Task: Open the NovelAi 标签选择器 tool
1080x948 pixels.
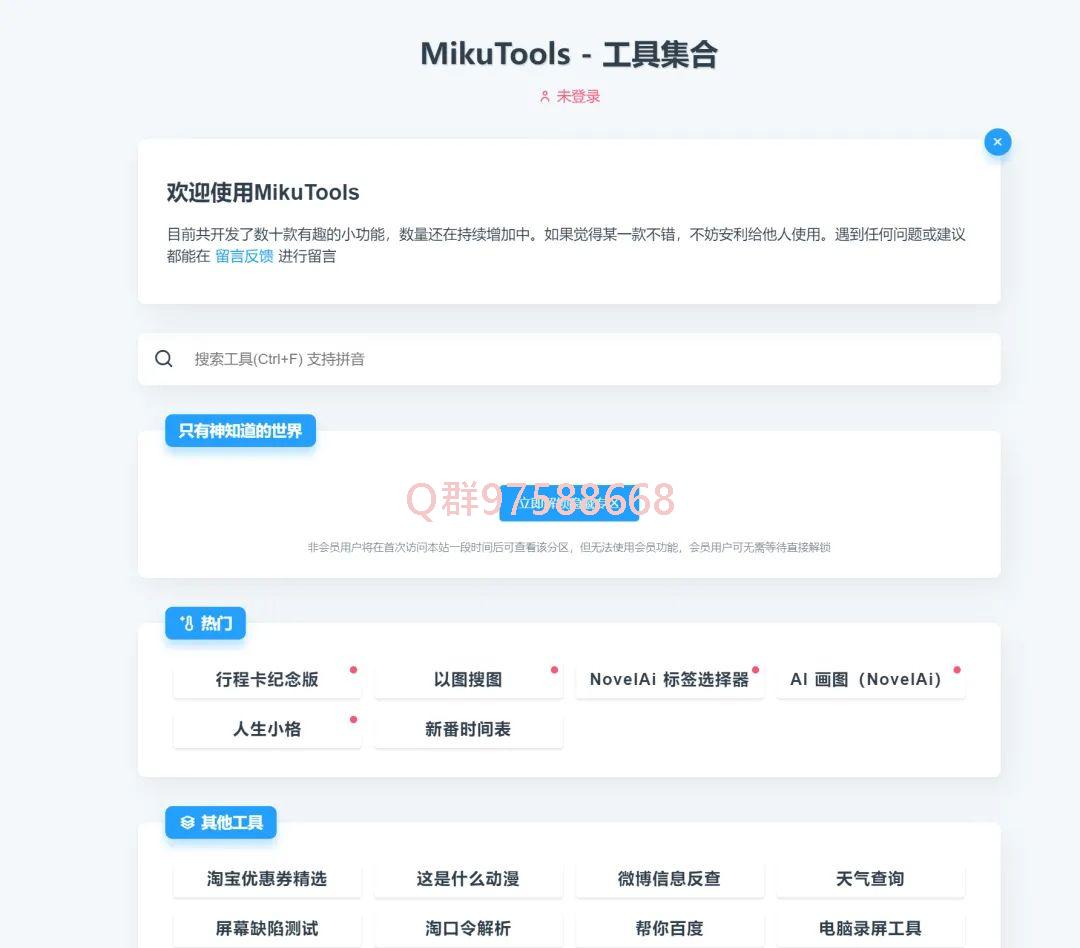Action: pyautogui.click(x=669, y=679)
